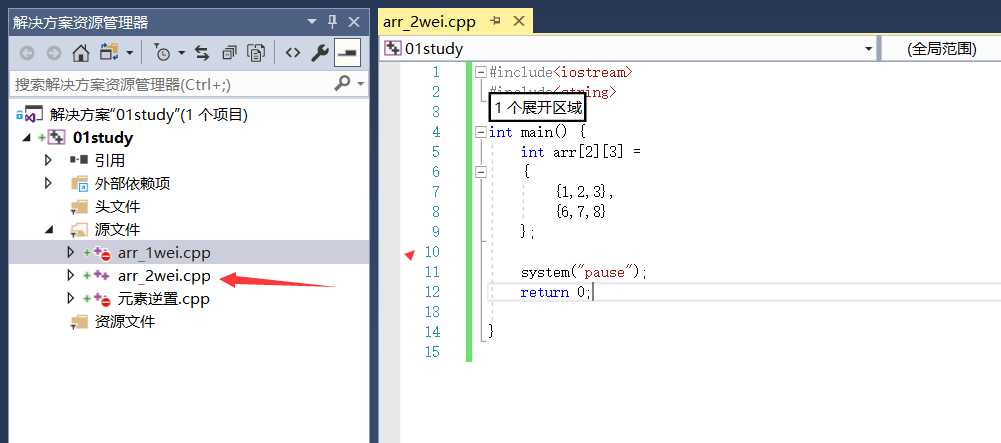Place the cursor on 'return 0;' line

(x=557, y=292)
